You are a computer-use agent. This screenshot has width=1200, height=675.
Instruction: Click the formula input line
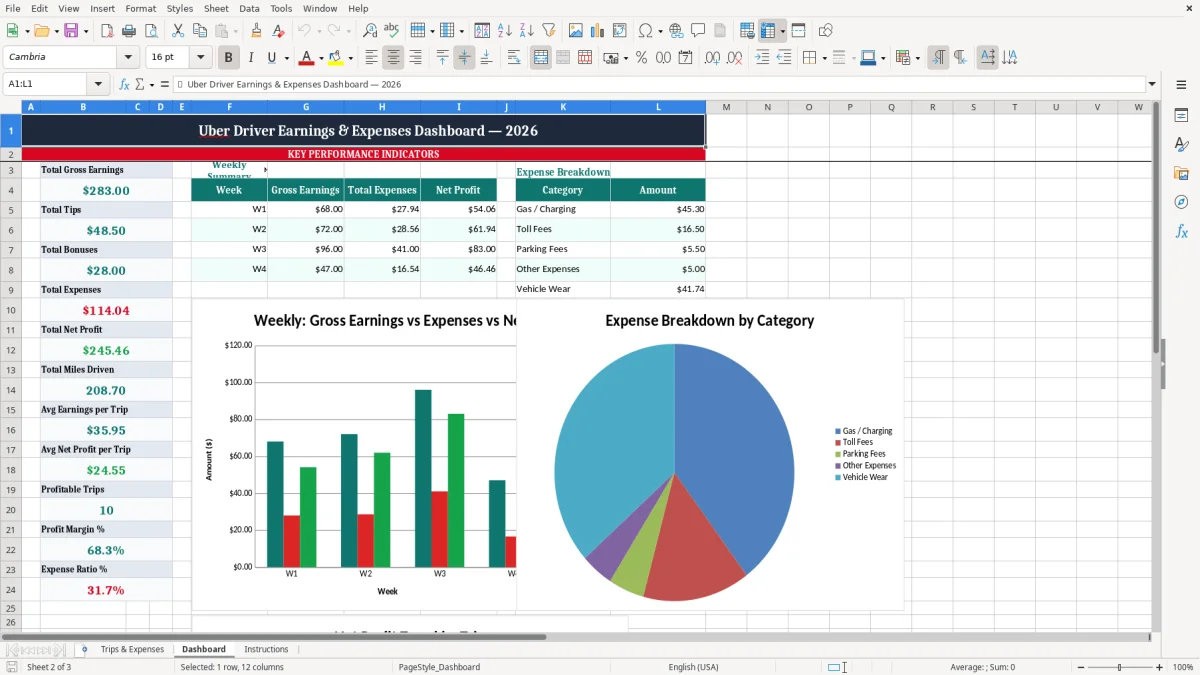pyautogui.click(x=658, y=84)
